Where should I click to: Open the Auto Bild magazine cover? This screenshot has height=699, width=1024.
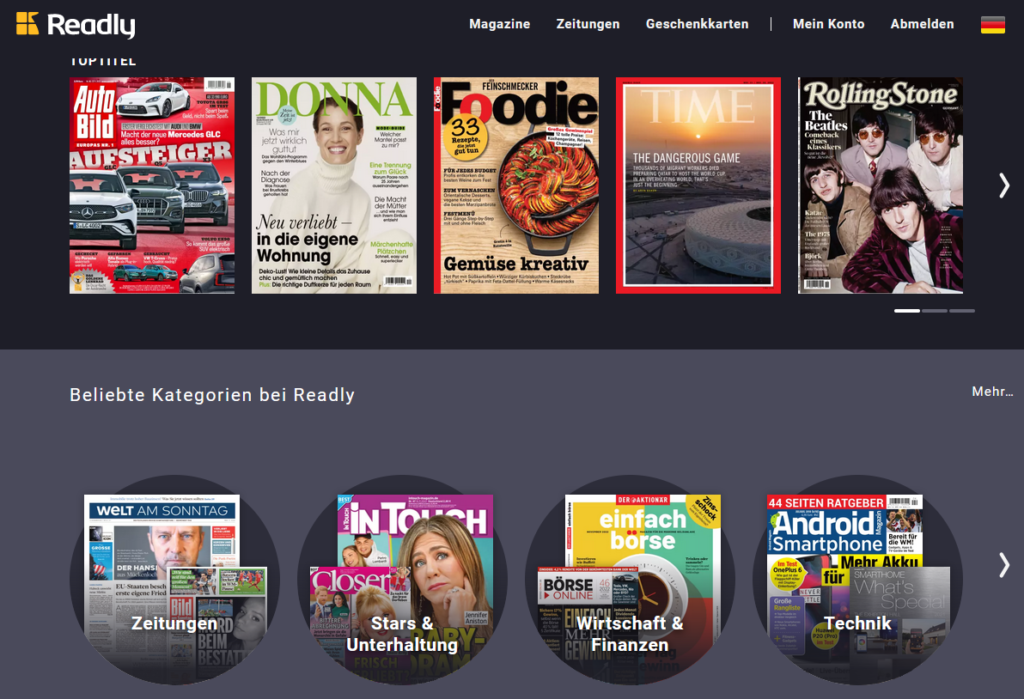[152, 186]
